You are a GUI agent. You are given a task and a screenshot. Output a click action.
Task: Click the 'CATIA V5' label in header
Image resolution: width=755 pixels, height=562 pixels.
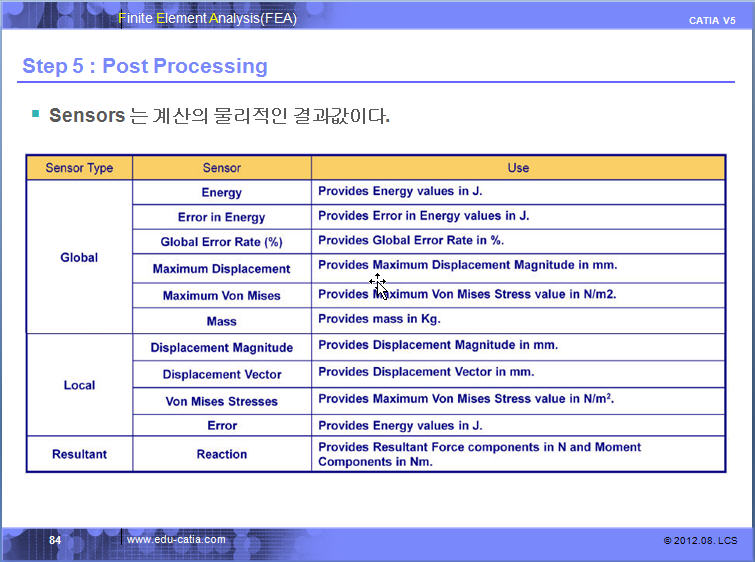click(712, 21)
